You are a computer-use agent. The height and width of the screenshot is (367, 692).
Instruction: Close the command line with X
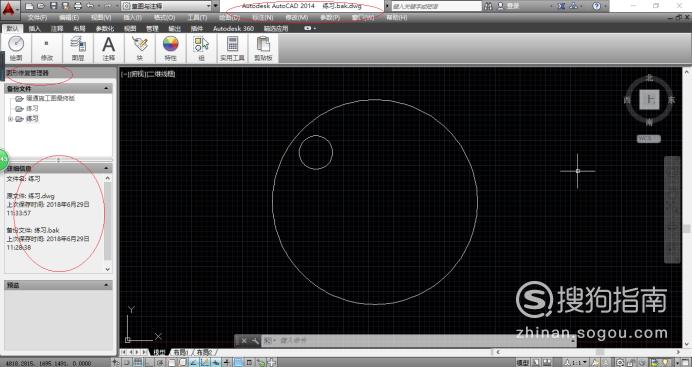tap(244, 341)
